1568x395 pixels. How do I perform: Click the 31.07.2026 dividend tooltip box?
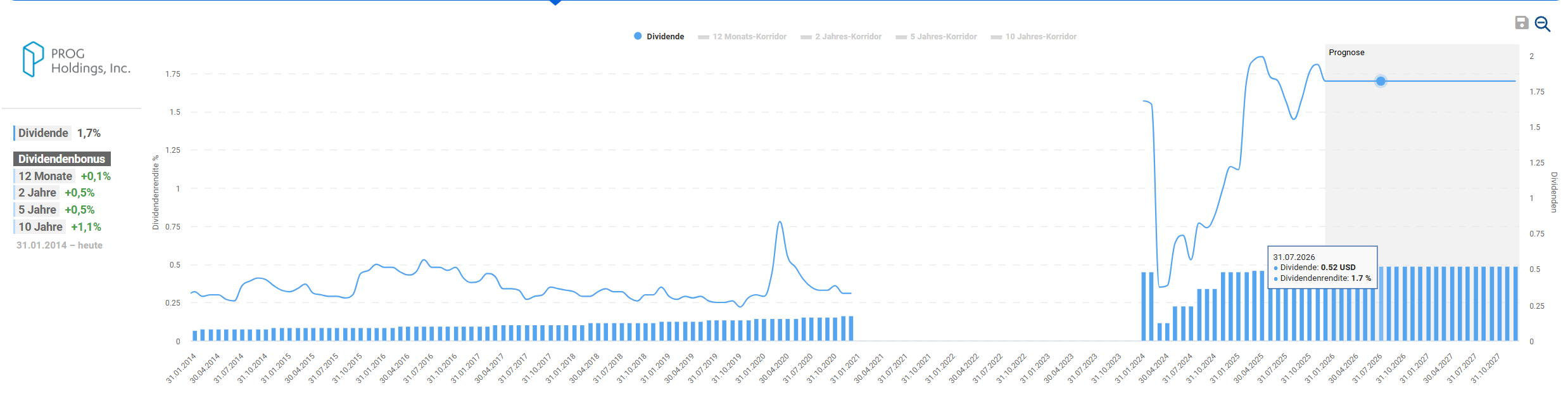(x=1322, y=268)
